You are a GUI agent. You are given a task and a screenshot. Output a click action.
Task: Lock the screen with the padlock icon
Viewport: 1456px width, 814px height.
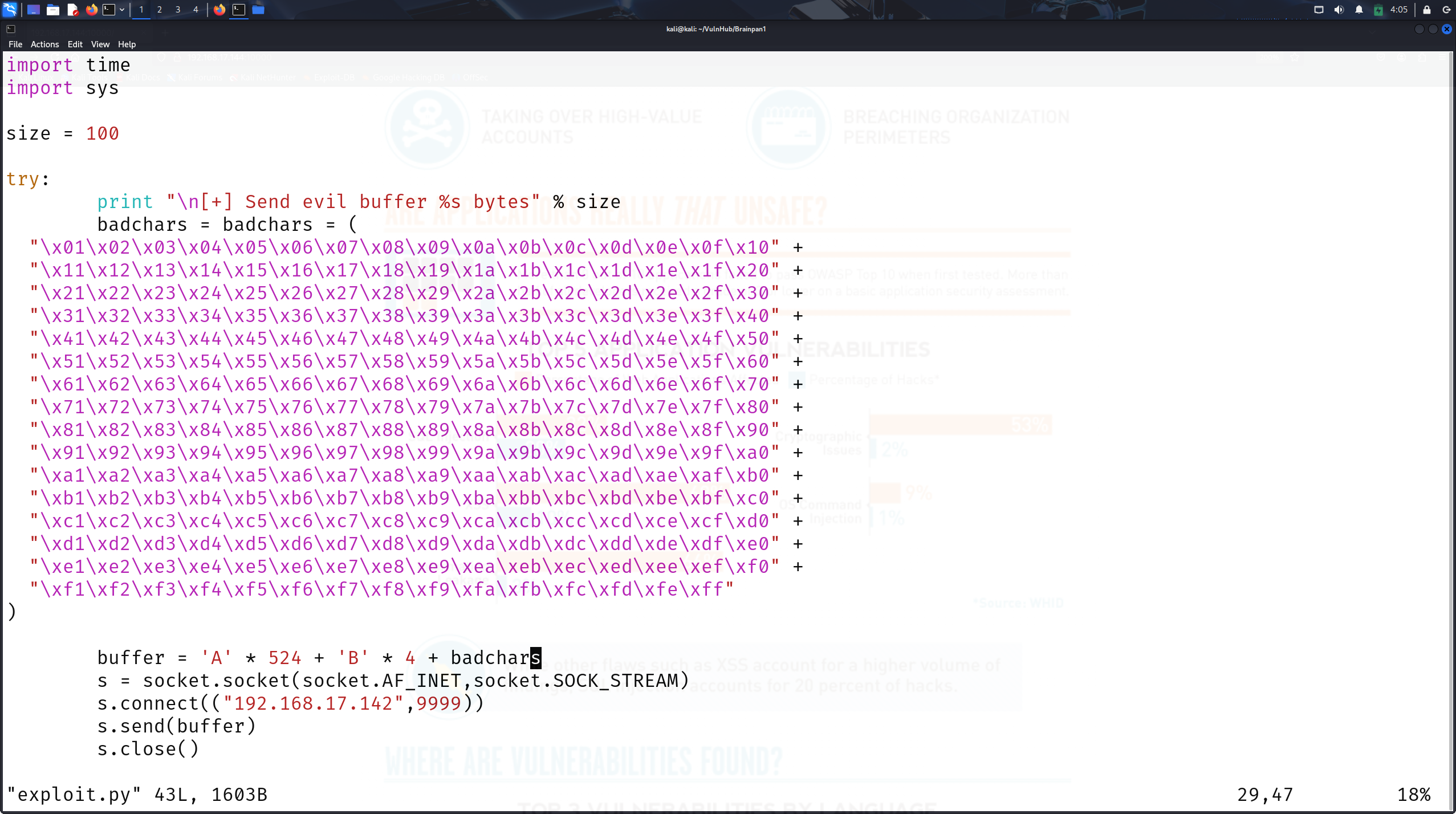[1427, 9]
